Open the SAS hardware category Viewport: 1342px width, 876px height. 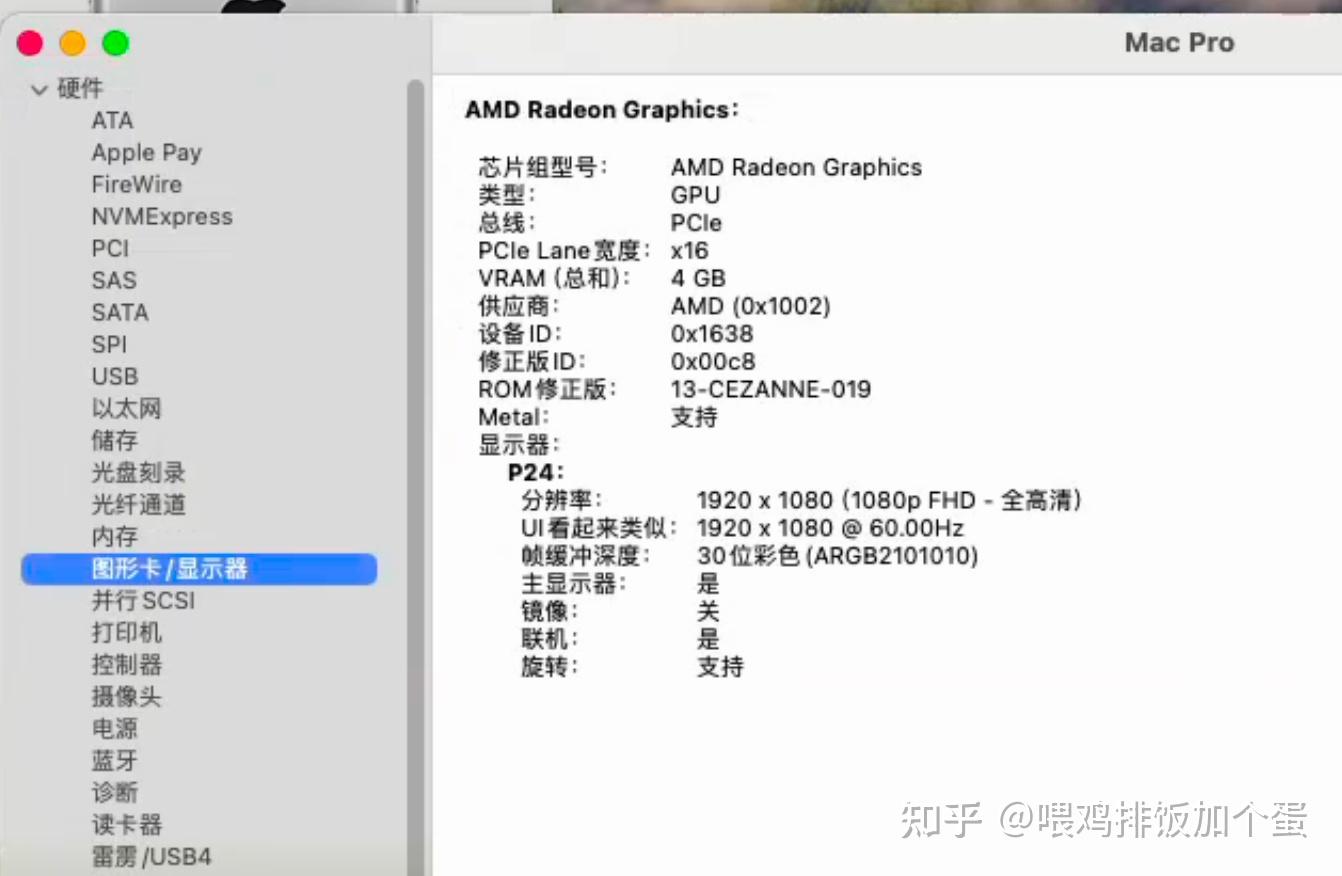[x=113, y=281]
